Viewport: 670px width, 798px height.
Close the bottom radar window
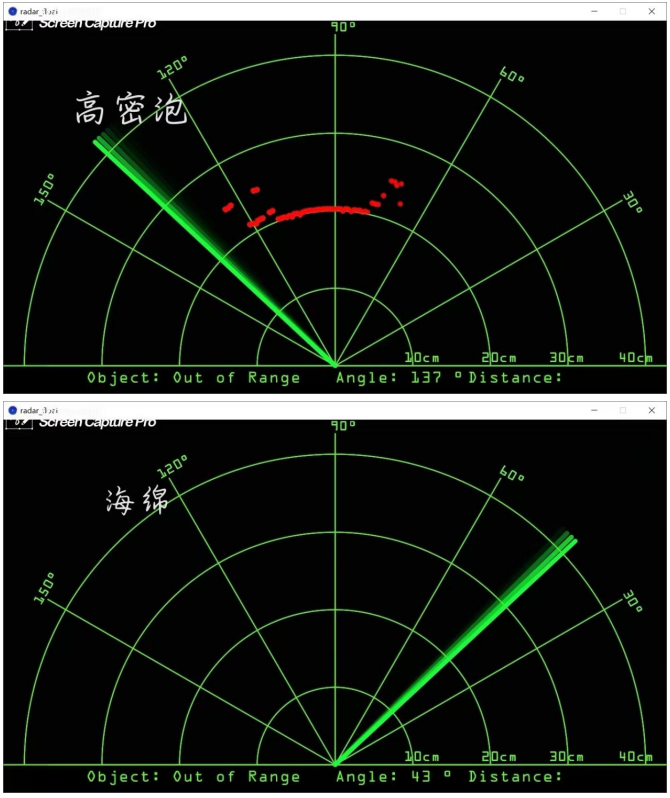[653, 410]
